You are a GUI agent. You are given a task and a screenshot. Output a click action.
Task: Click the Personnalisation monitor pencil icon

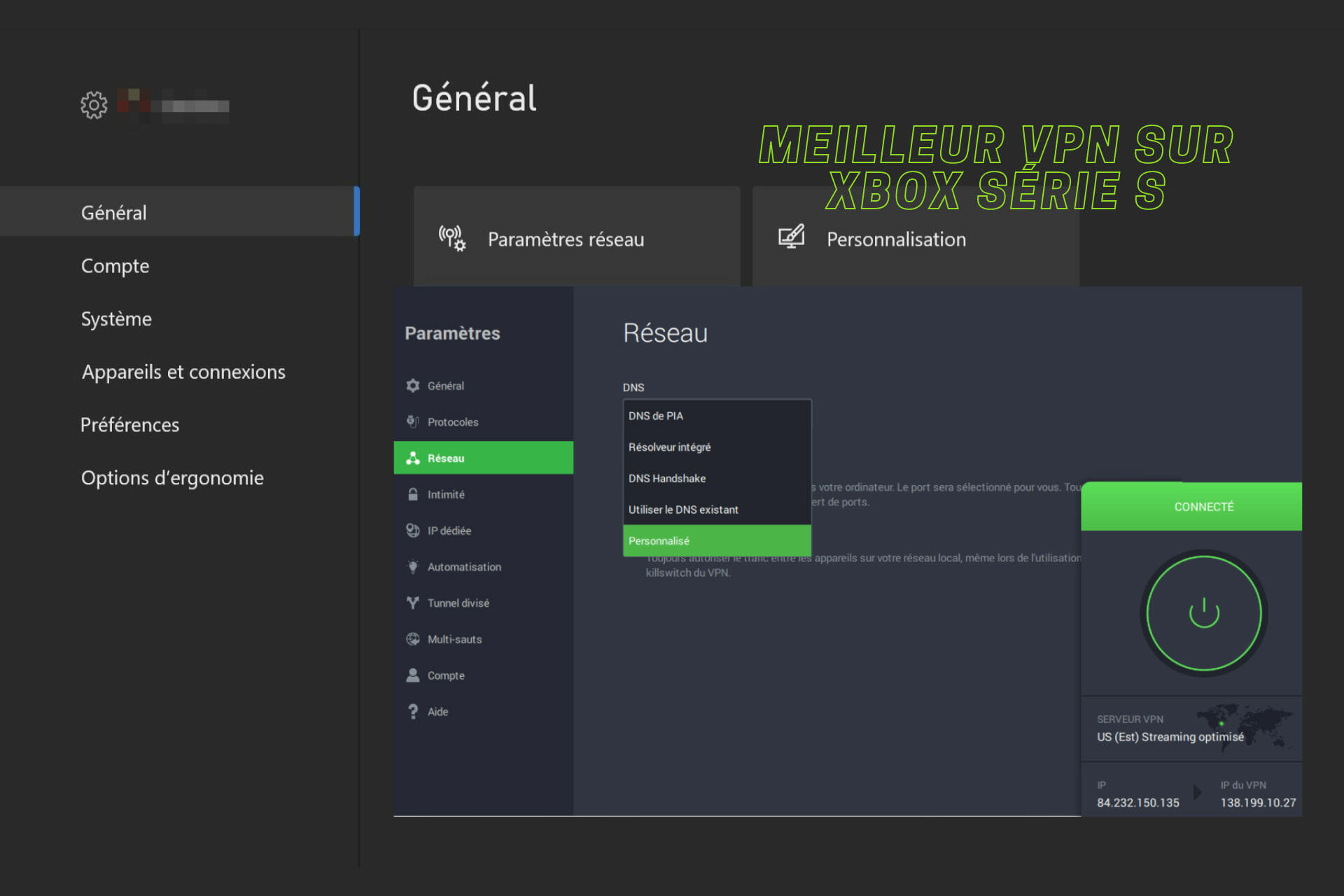pyautogui.click(x=792, y=237)
